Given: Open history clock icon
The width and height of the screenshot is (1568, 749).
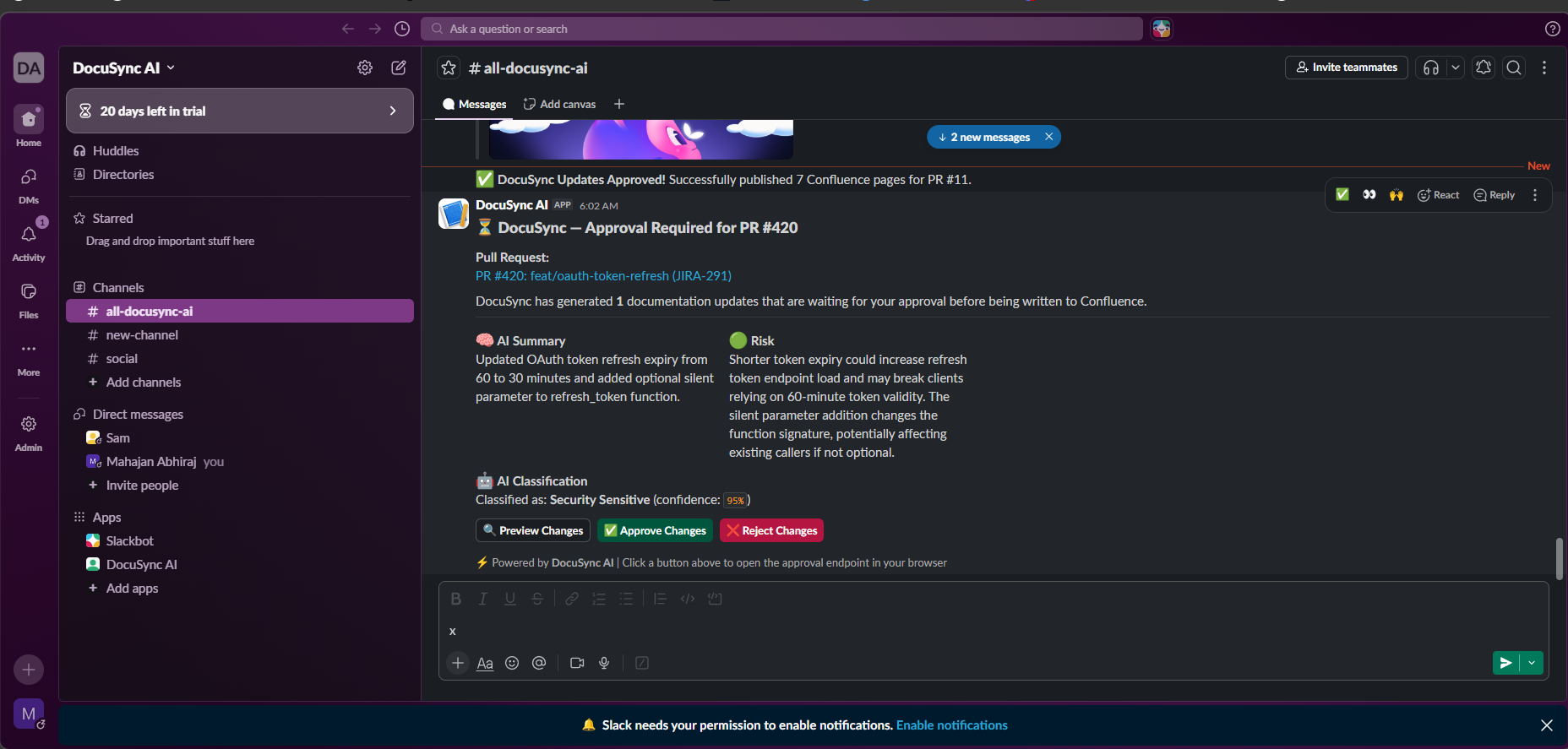Looking at the screenshot, I should [x=402, y=29].
